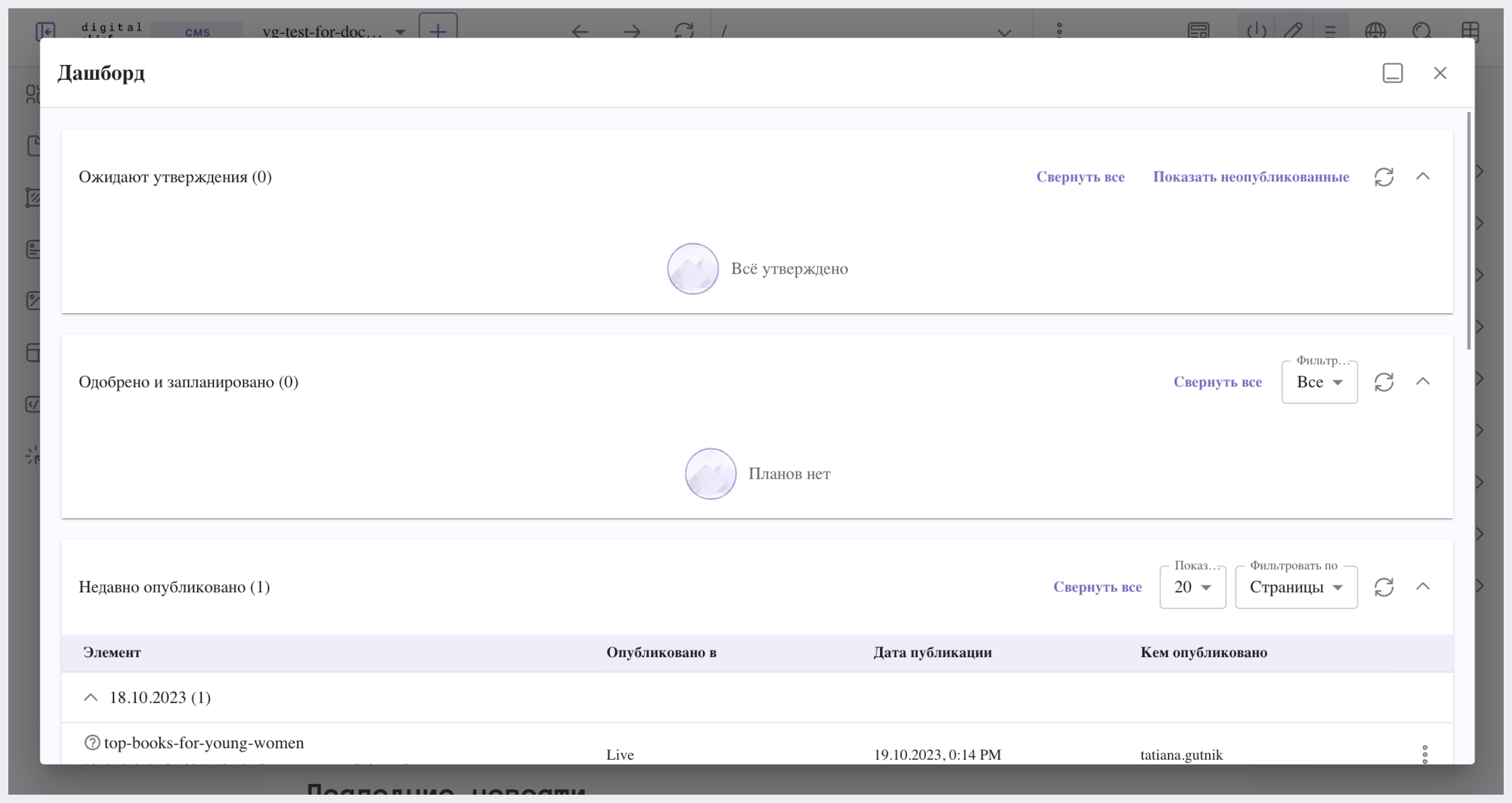Viewport: 1512px width, 803px height.
Task: Click the Дата публикации column header
Action: point(933,653)
